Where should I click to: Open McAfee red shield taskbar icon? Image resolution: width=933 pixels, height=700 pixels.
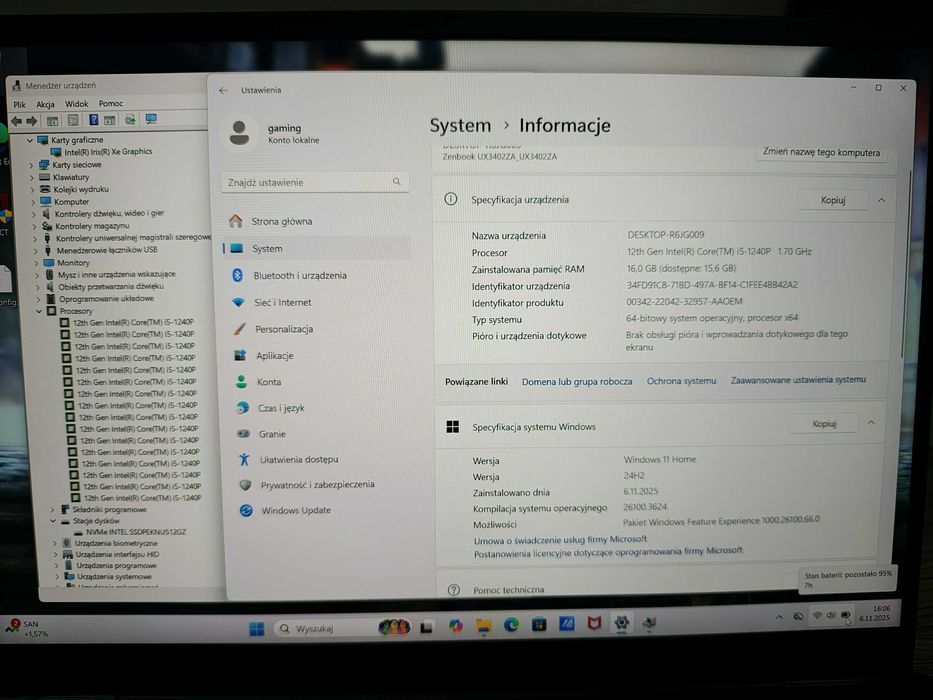(594, 623)
